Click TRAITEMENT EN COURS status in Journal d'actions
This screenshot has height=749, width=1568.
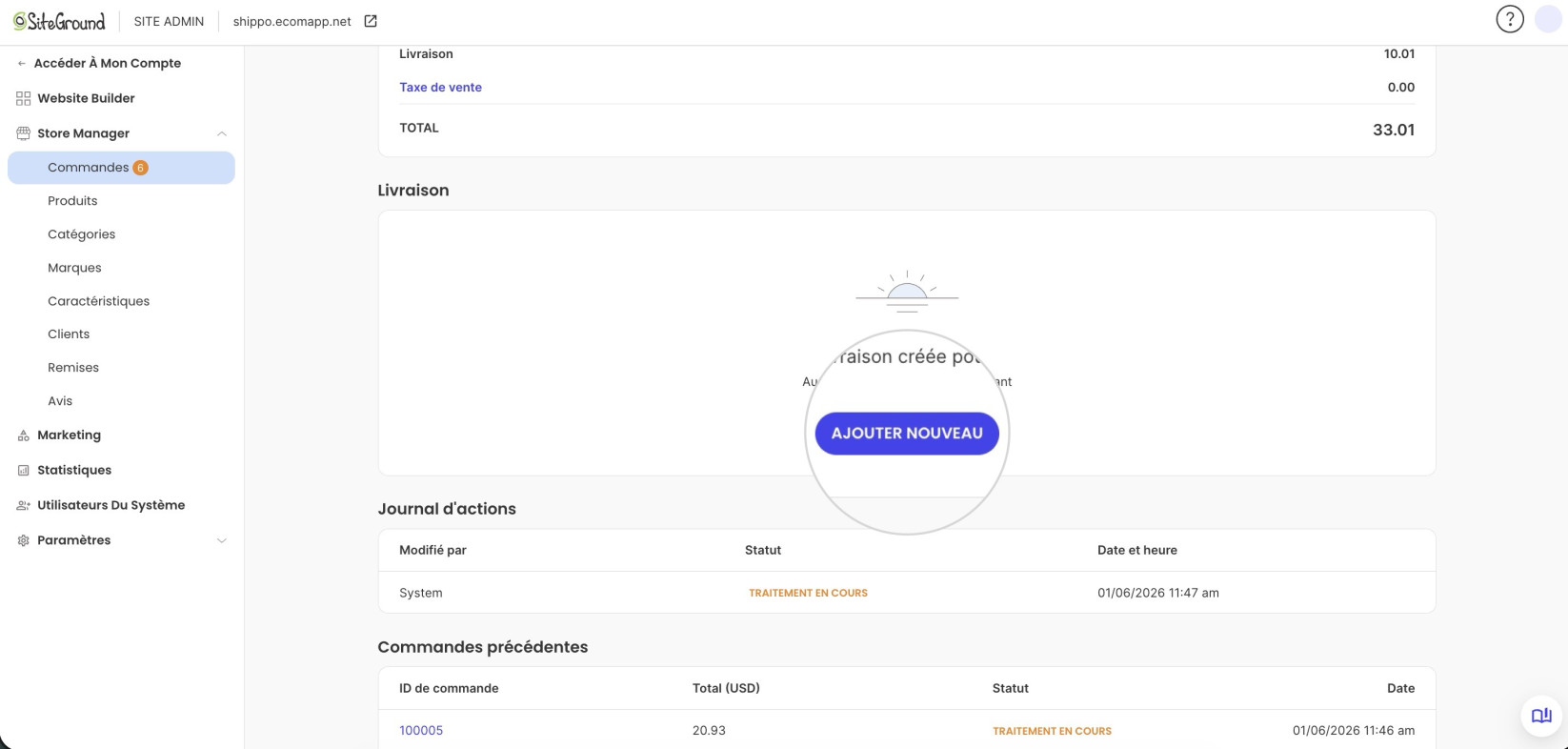[808, 593]
